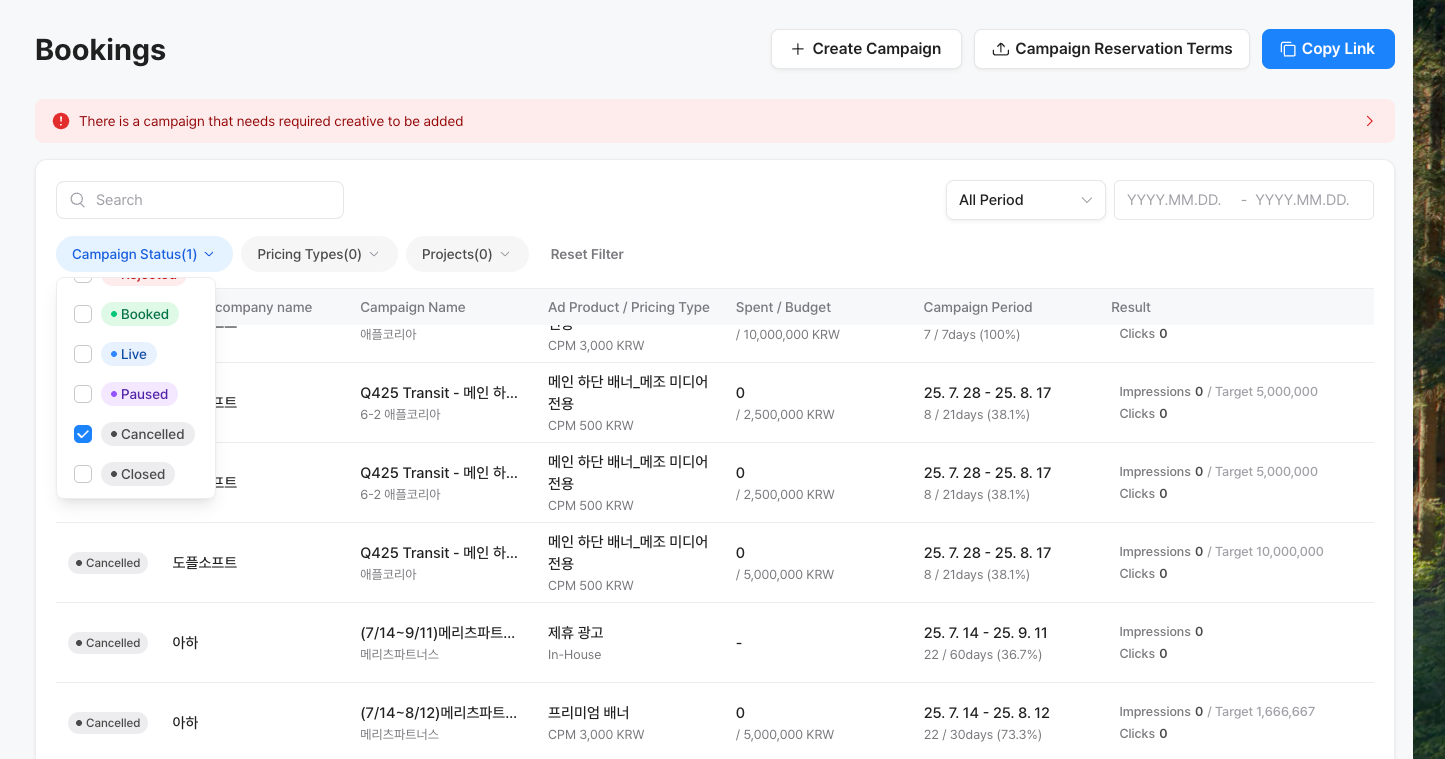Click the Campaign Reservation Terms button
This screenshot has height=759, width=1445.
tap(1111, 49)
